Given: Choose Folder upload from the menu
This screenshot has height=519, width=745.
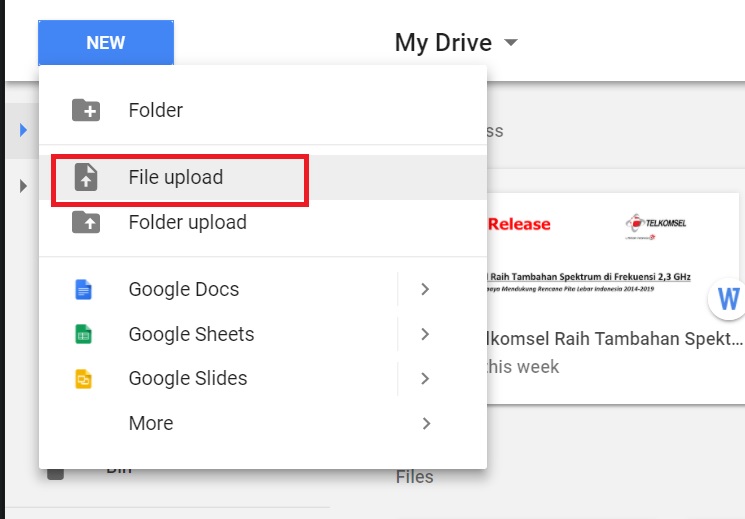Looking at the screenshot, I should pos(263,222).
